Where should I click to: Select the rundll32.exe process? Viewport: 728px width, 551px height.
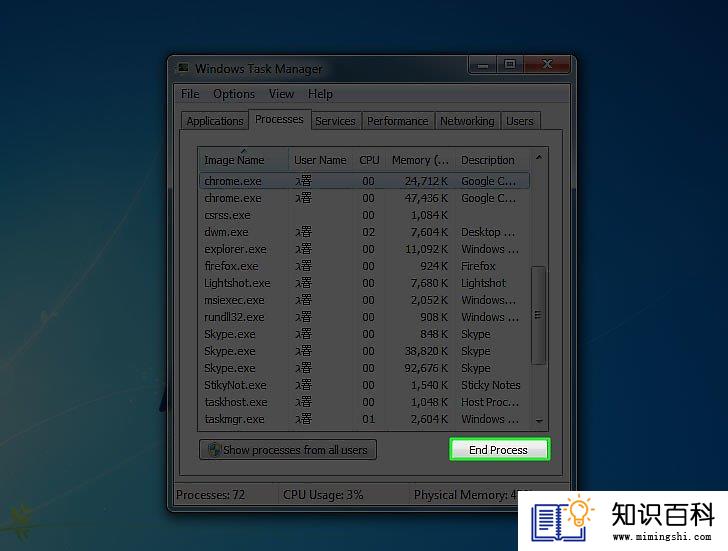tap(364, 317)
